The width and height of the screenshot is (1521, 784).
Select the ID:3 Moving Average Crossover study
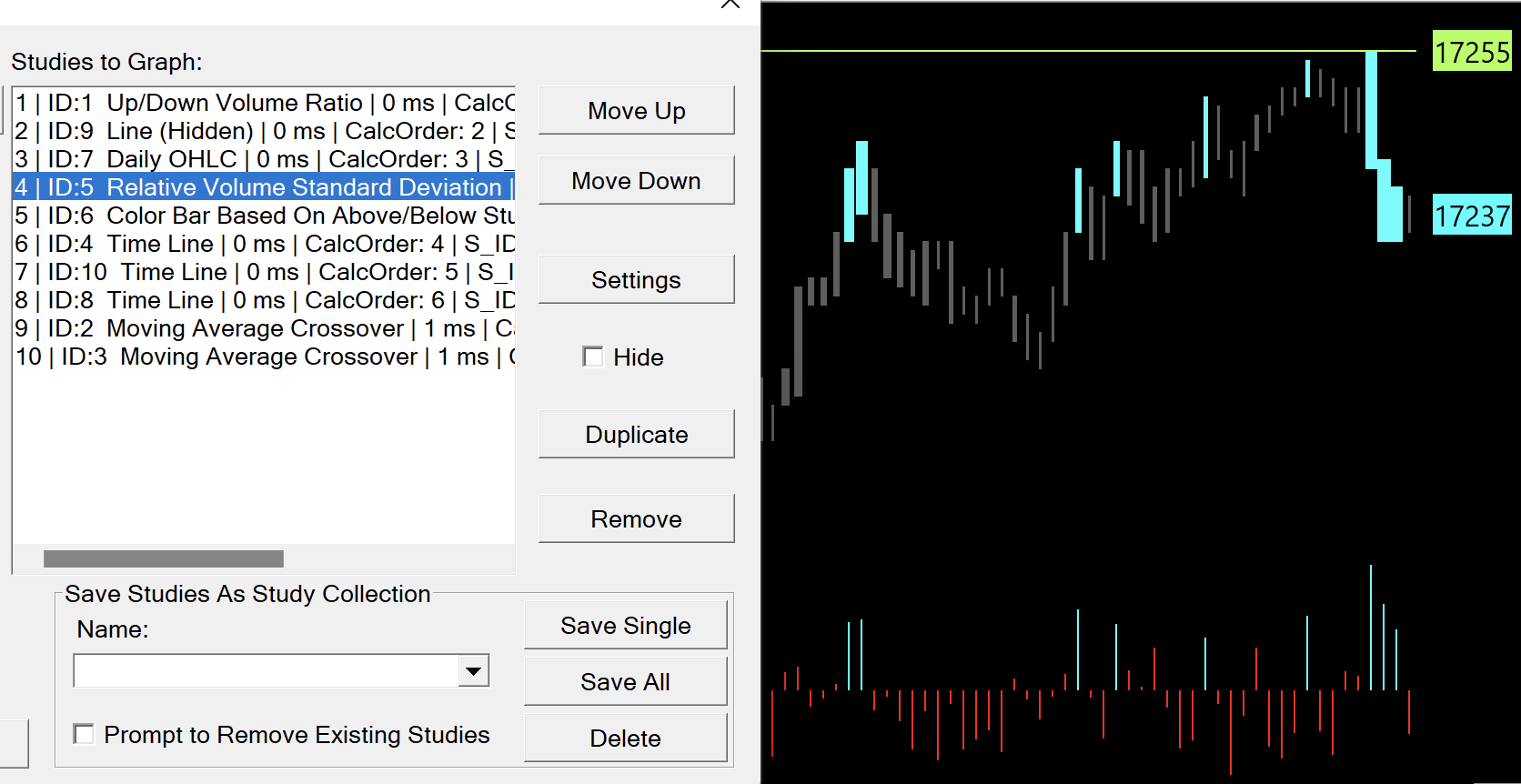coord(264,357)
